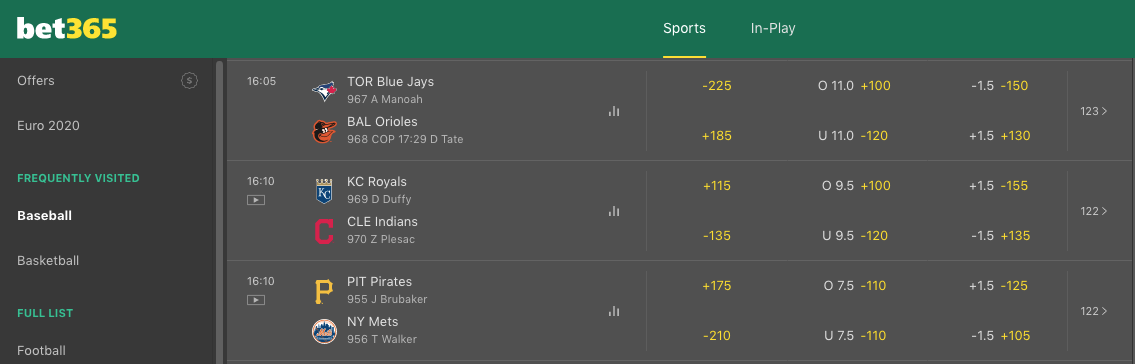Screen dimensions: 1135x364
Task: Click live stream icon under KC Royals time
Action: click(x=256, y=200)
